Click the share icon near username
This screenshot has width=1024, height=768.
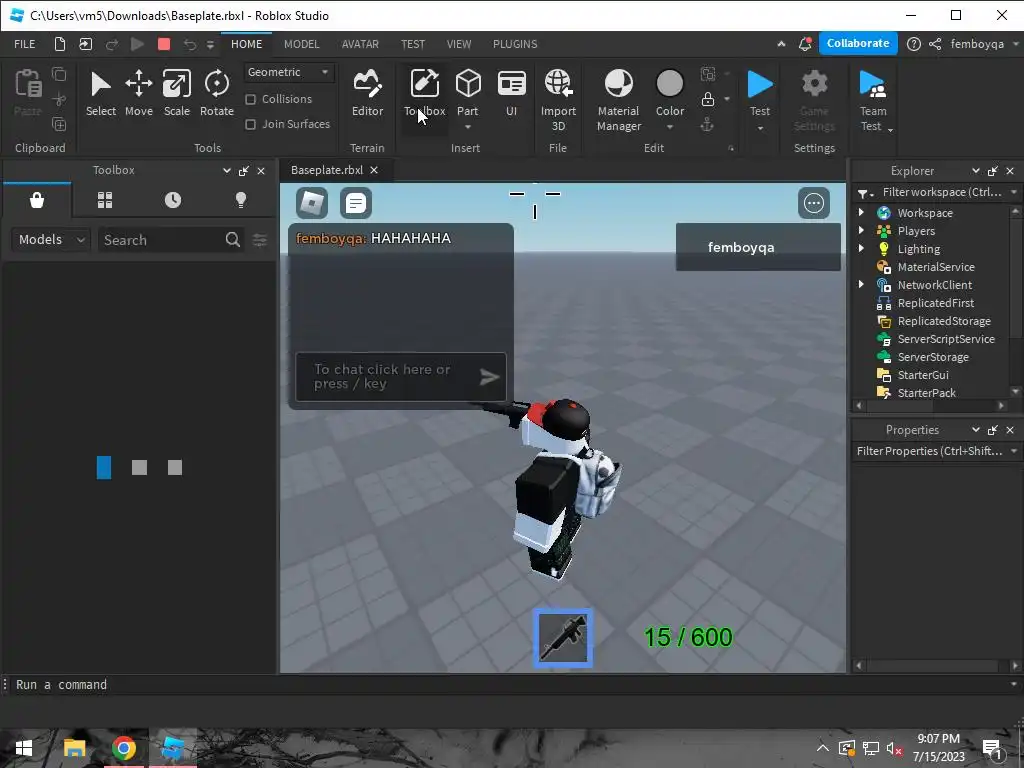tap(935, 44)
